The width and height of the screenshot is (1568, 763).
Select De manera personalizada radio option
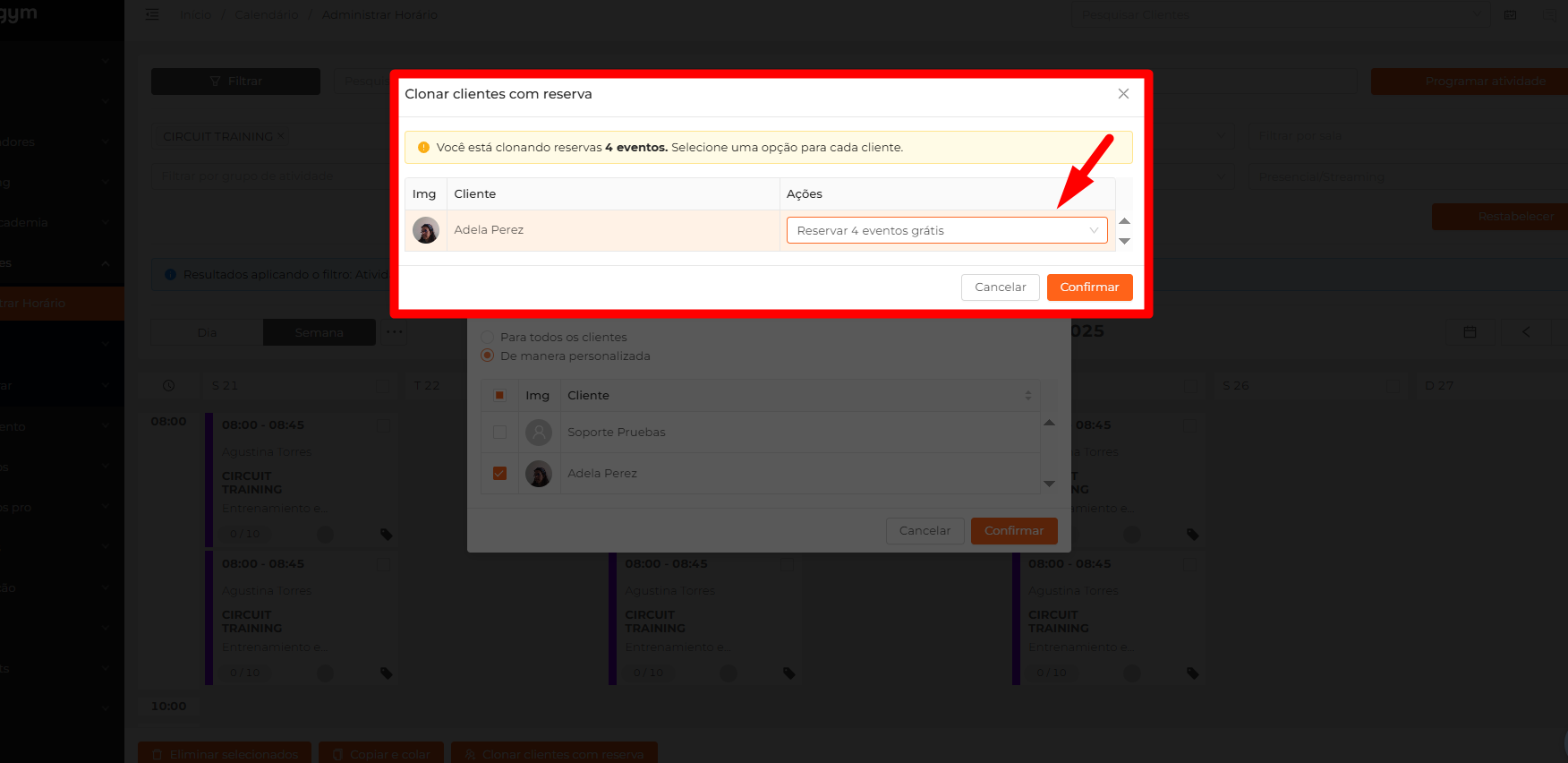(x=488, y=356)
